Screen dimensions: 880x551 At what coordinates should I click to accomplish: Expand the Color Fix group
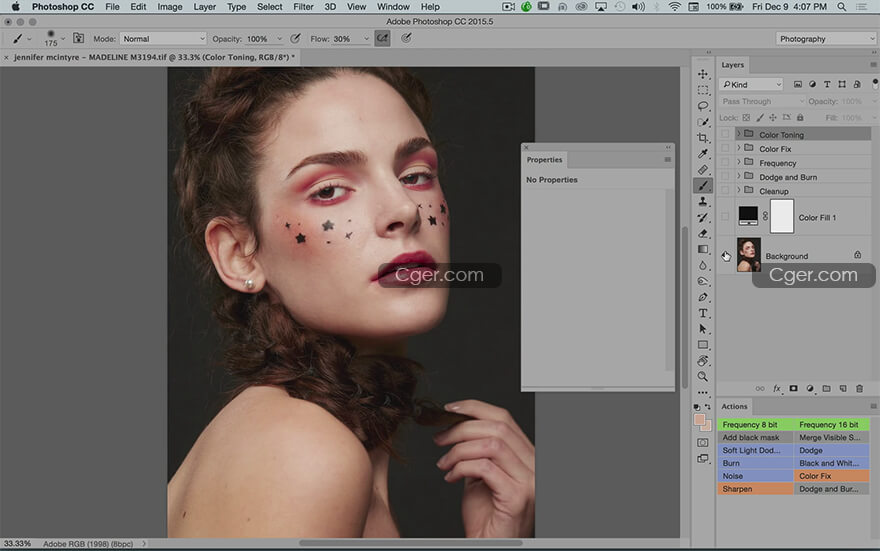pos(739,148)
